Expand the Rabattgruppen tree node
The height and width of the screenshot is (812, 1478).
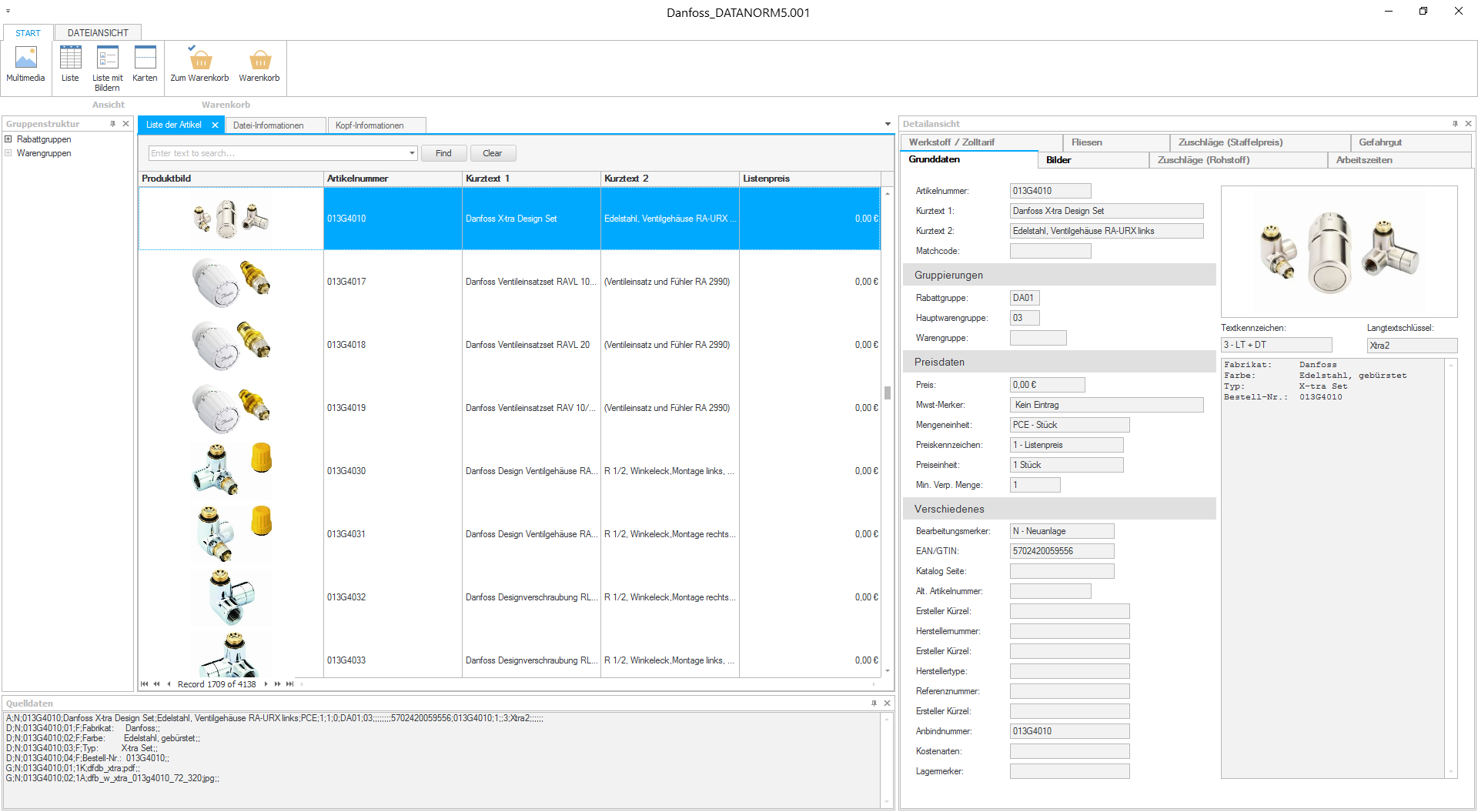click(8, 139)
